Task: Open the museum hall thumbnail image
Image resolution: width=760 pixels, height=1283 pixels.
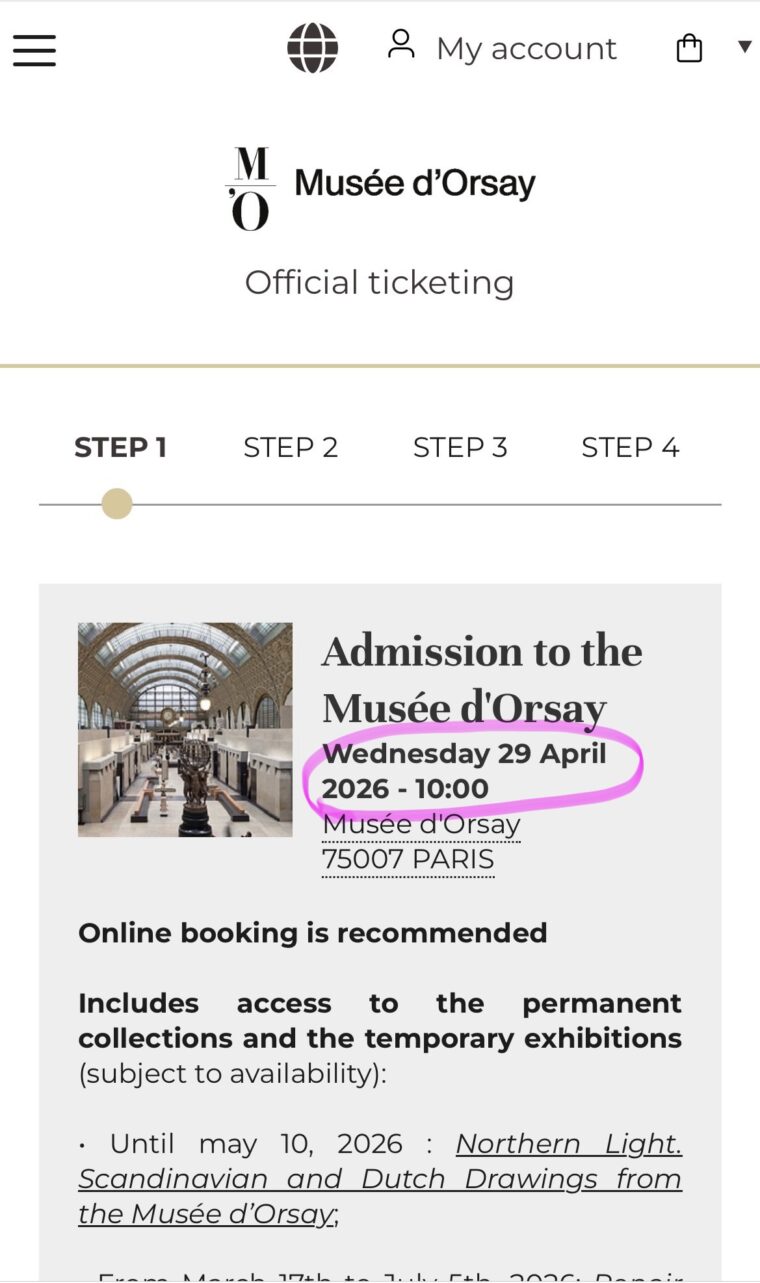Action: 185,730
